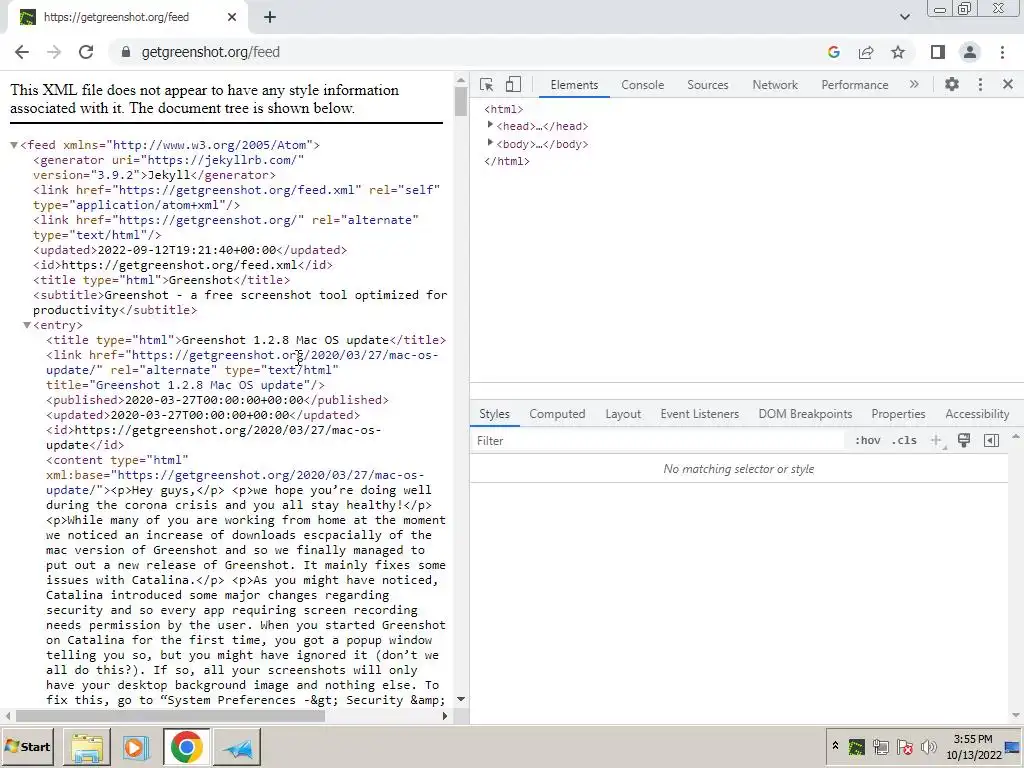
Task: Open the tab search dropdown arrow
Action: point(904,17)
